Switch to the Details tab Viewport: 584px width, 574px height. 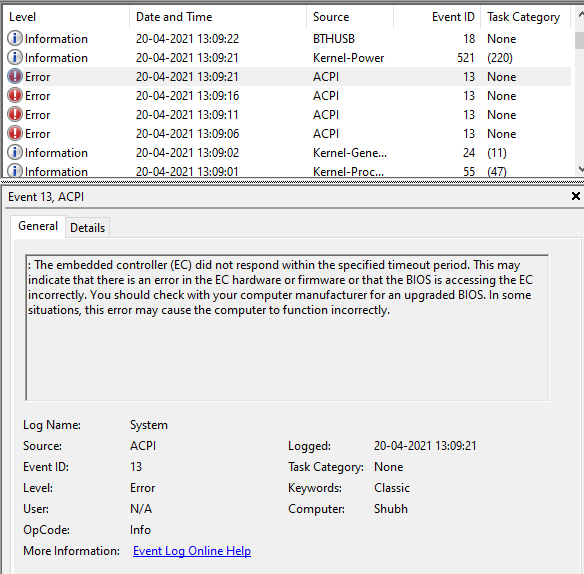88,228
